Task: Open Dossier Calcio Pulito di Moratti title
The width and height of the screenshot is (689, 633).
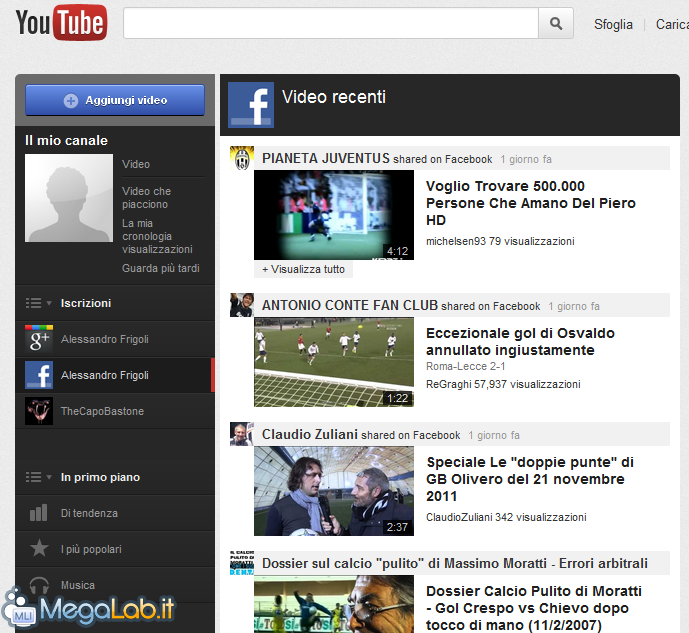Action: pos(534,608)
